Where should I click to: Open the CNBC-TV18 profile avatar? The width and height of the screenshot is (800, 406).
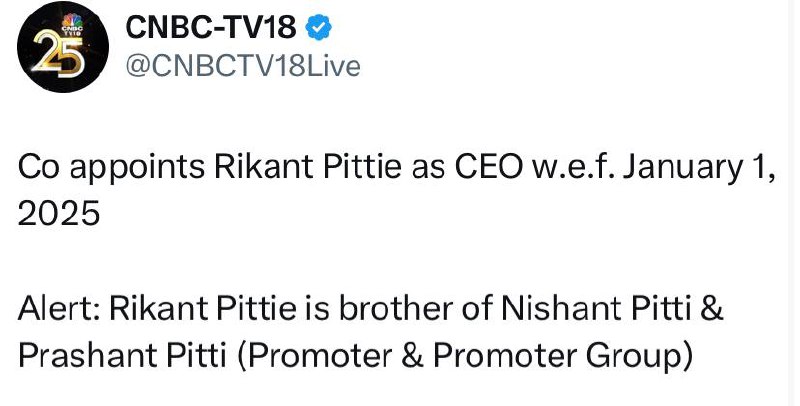(62, 47)
